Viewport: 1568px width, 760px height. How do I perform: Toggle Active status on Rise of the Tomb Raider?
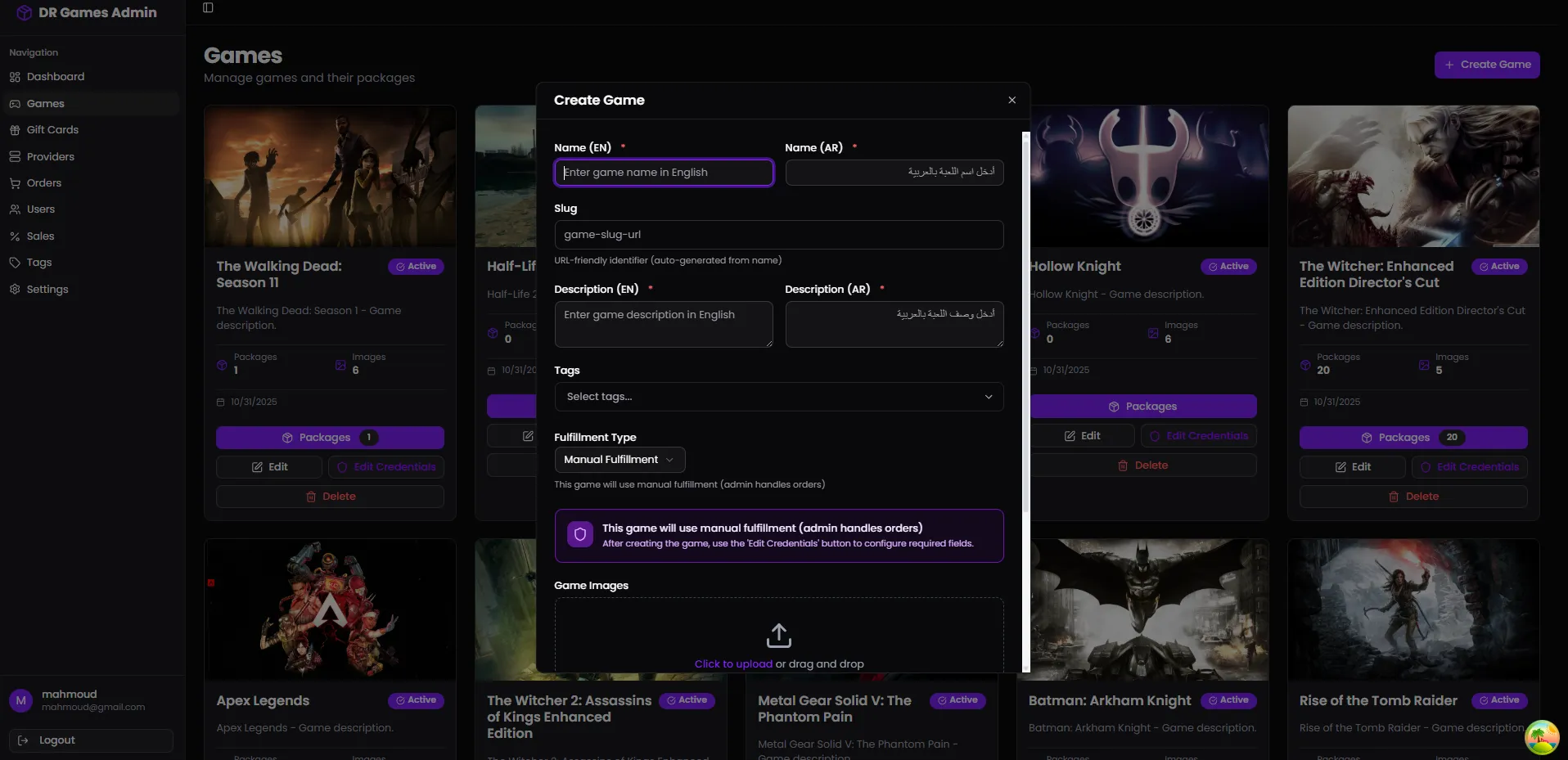pos(1499,700)
